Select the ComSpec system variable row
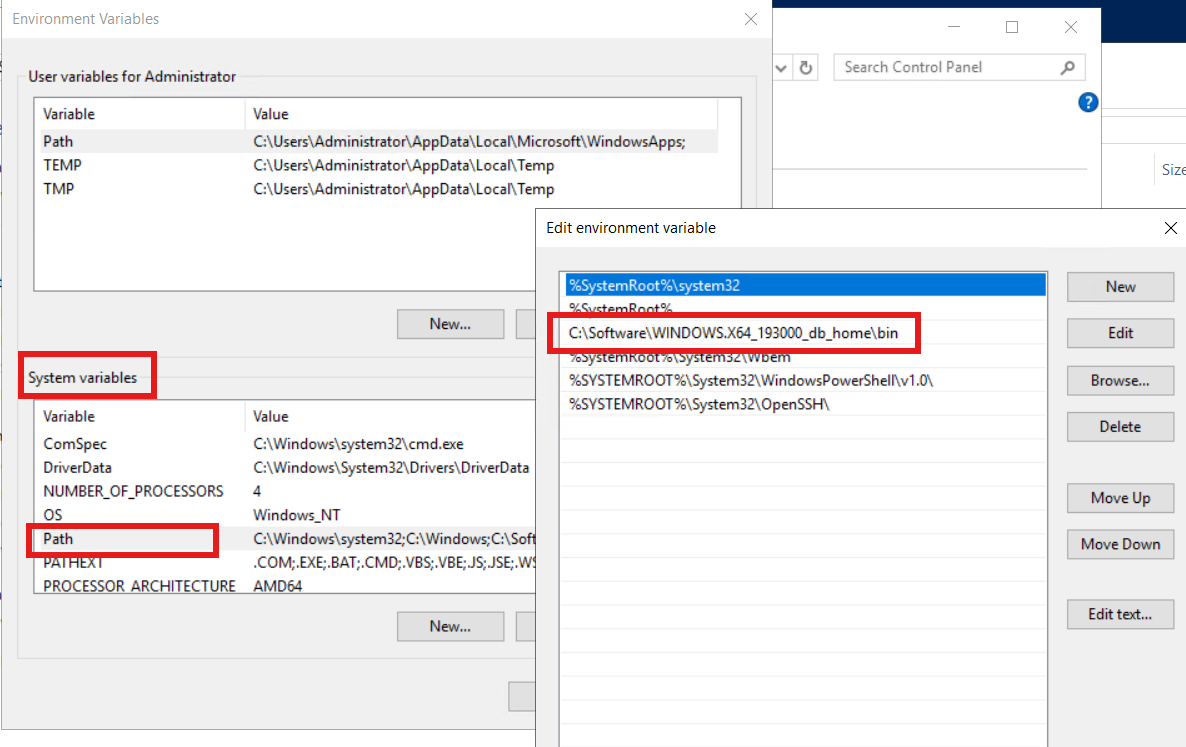The image size is (1186, 747). point(287,444)
